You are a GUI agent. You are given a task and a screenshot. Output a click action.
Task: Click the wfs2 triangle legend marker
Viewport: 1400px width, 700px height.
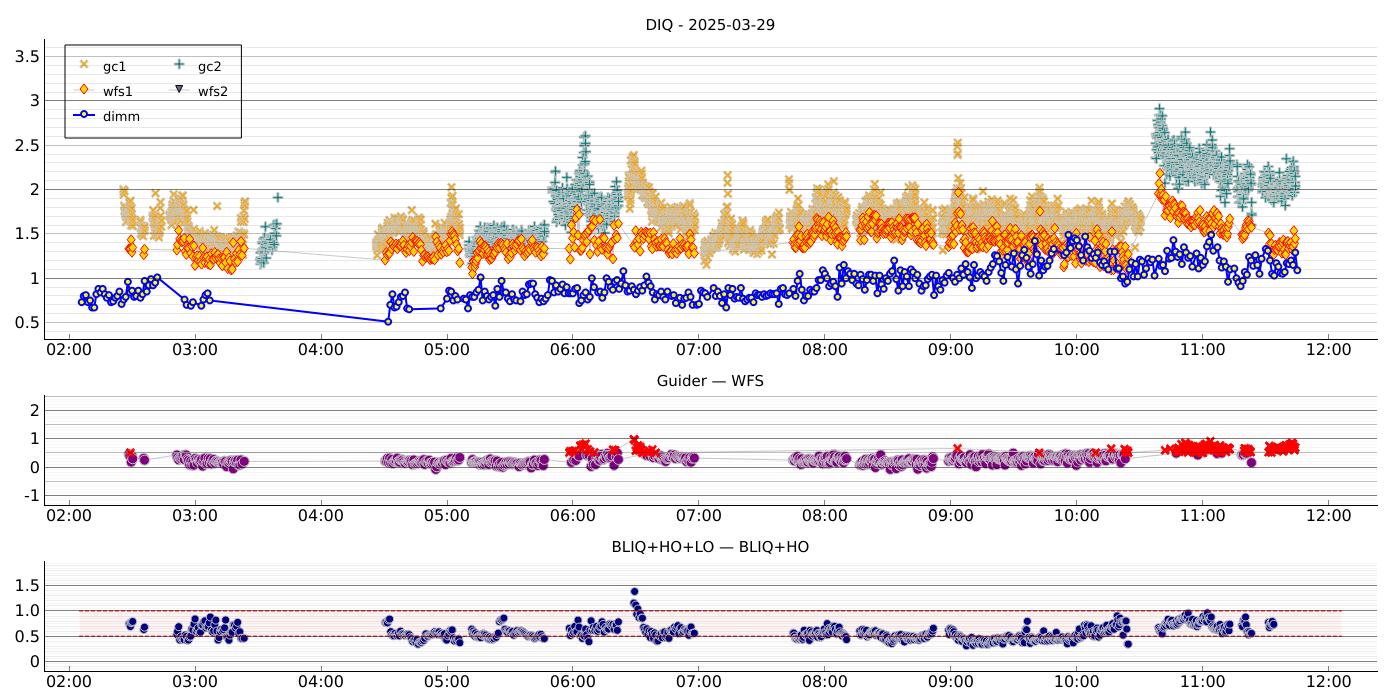[179, 89]
